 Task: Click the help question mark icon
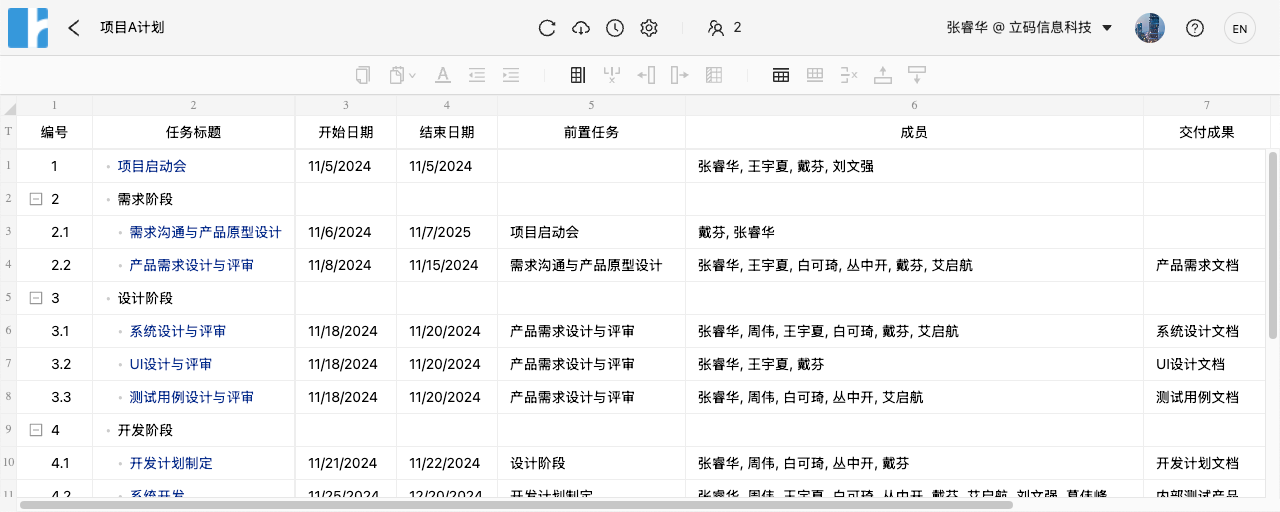pyautogui.click(x=1194, y=28)
